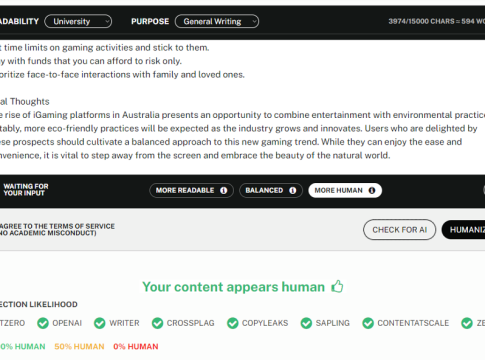Click the red 0% HUMAN legend
The width and height of the screenshot is (485, 360).
pyautogui.click(x=136, y=347)
